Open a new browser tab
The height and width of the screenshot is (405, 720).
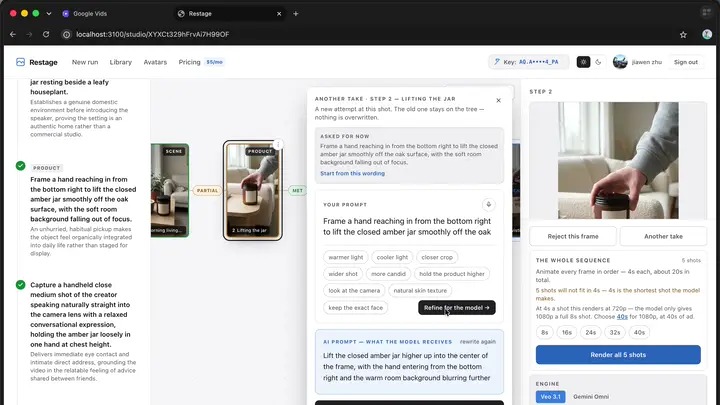(x=296, y=14)
